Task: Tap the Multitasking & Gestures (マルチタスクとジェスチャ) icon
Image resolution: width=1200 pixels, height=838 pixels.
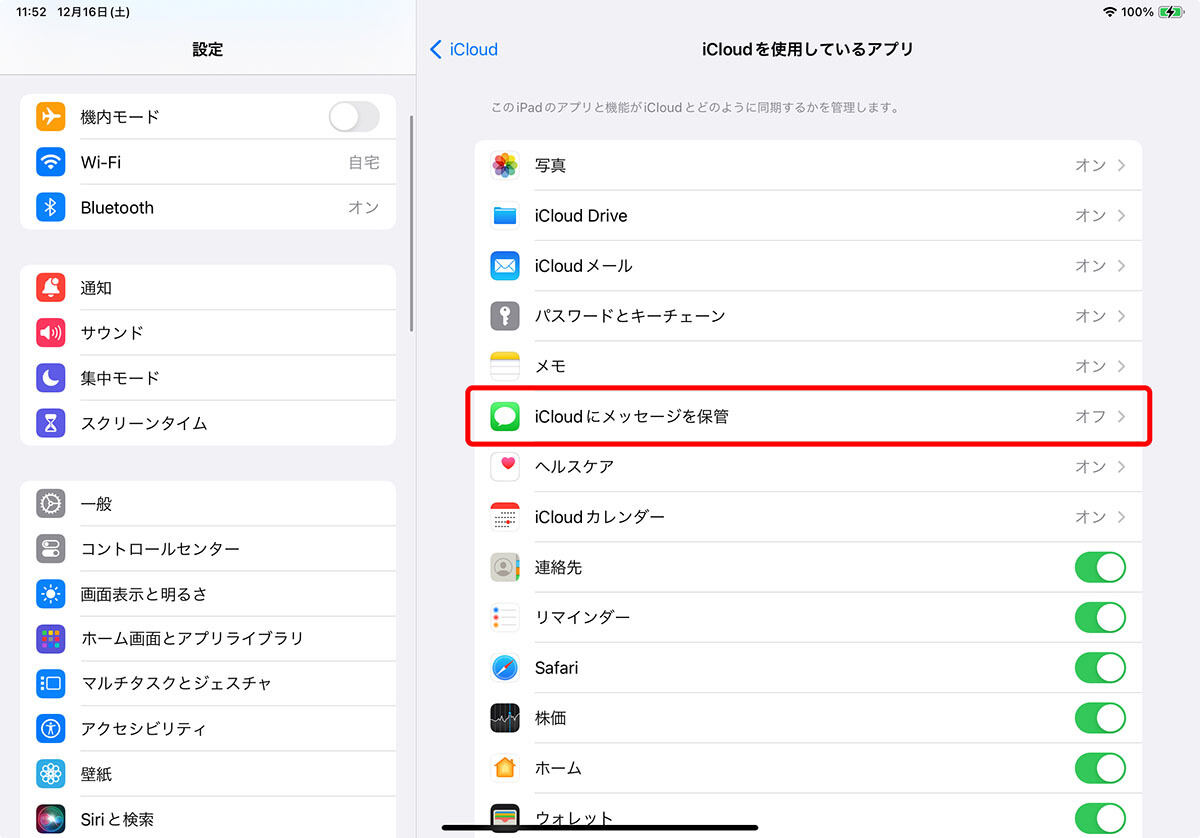Action: pyautogui.click(x=51, y=683)
